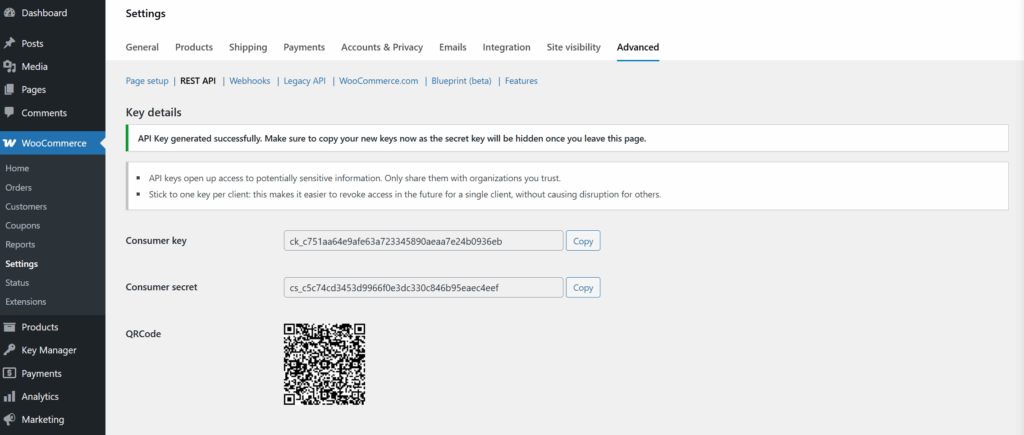
Task: Select the Site visibility tab
Action: click(x=573, y=47)
